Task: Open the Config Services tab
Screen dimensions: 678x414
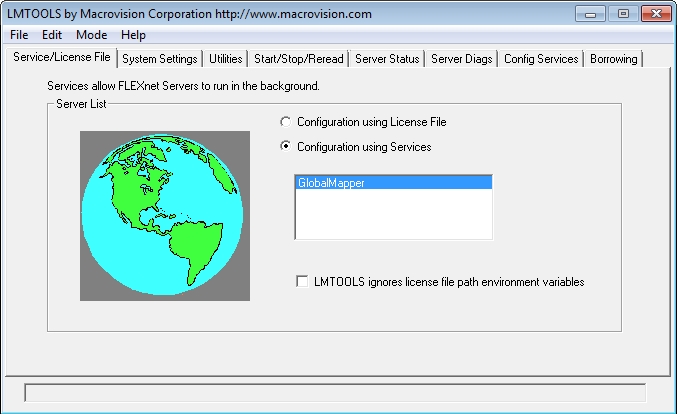Action: pos(541,59)
